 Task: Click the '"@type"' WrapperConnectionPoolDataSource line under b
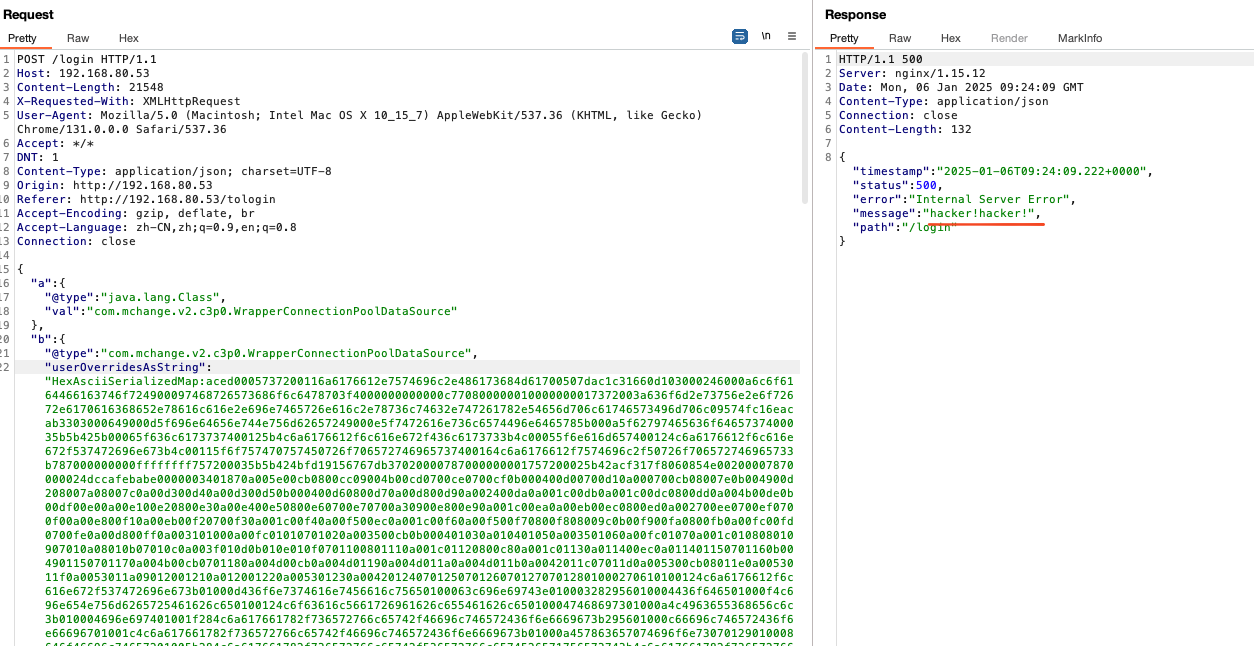click(x=261, y=353)
